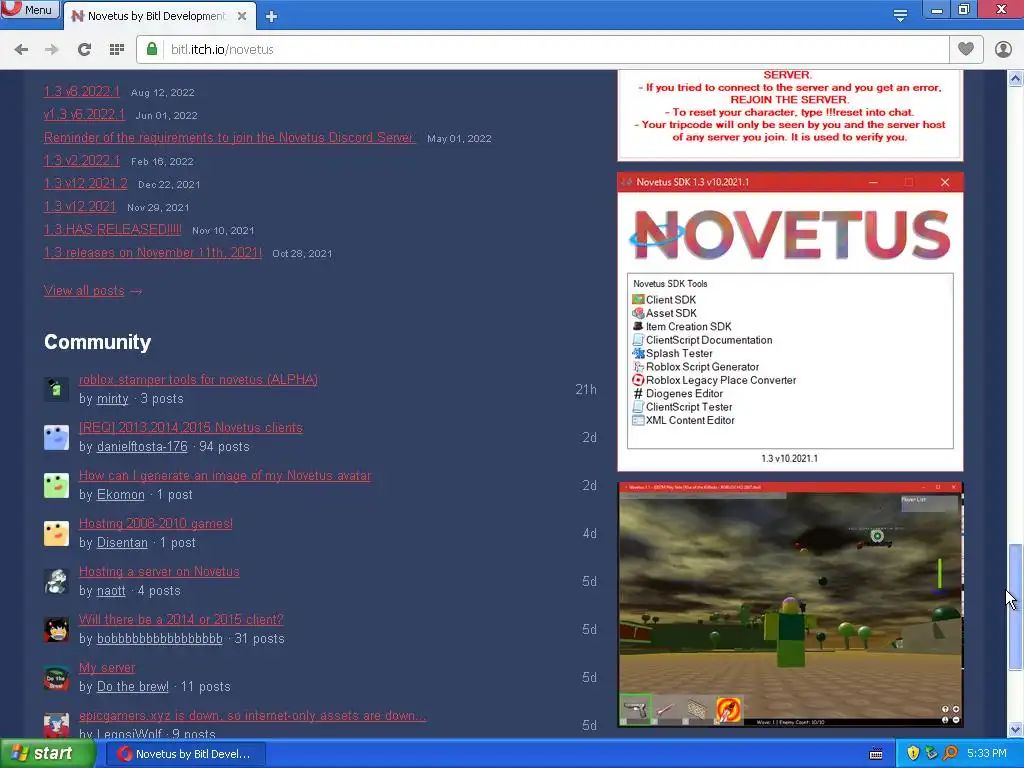Reload the page with refresh icon
The width and height of the screenshot is (1024, 768).
click(x=84, y=50)
